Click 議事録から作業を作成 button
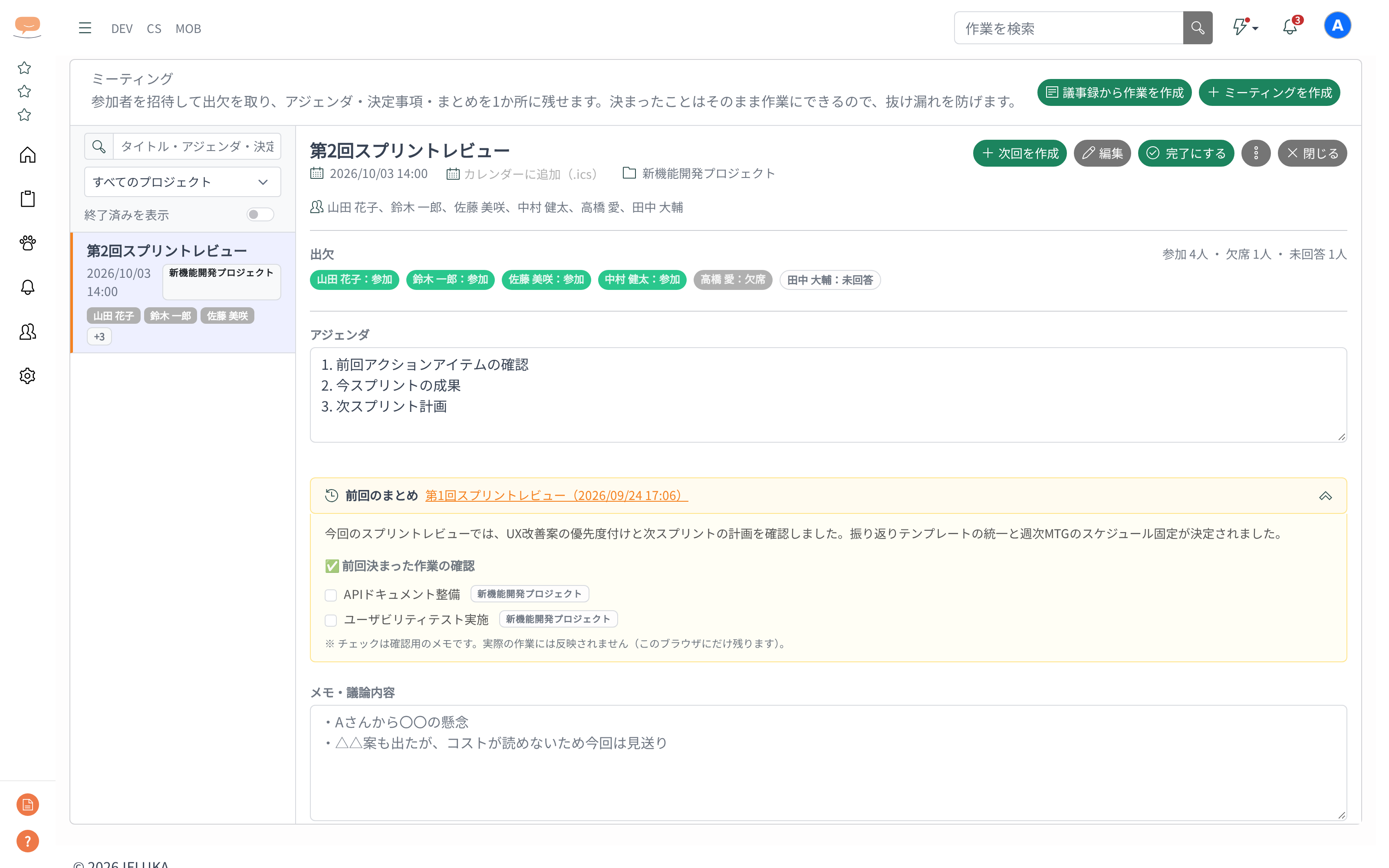The image size is (1389, 868). [x=1114, y=92]
